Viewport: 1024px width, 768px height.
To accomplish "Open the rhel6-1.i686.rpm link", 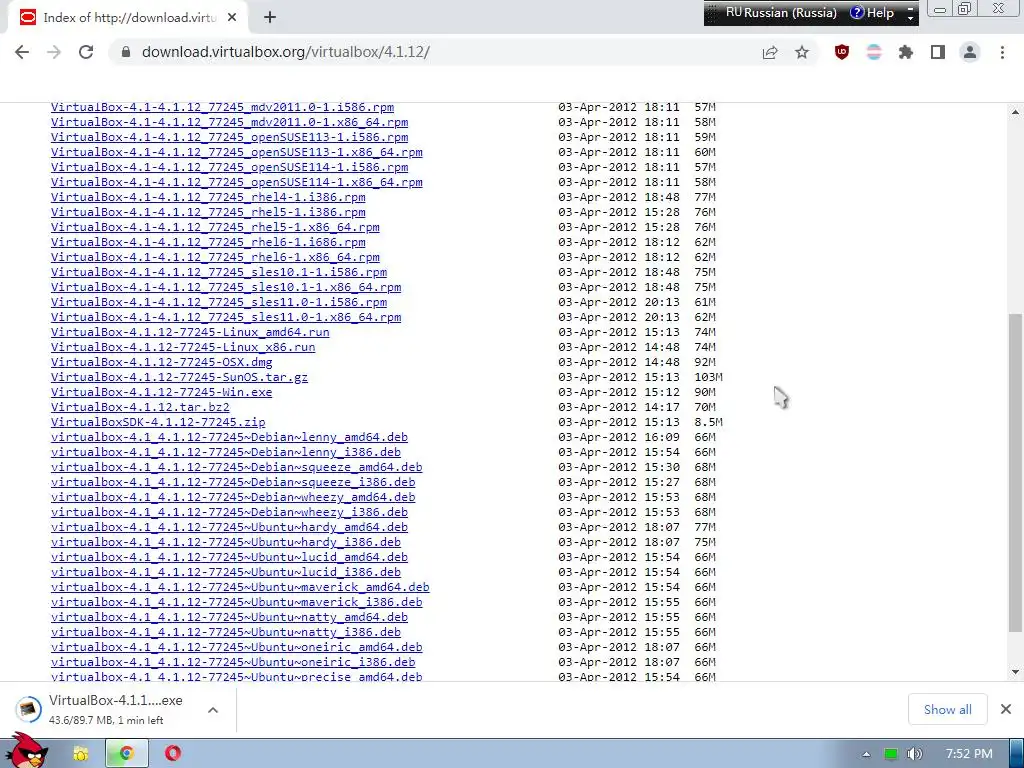I will coord(208,242).
